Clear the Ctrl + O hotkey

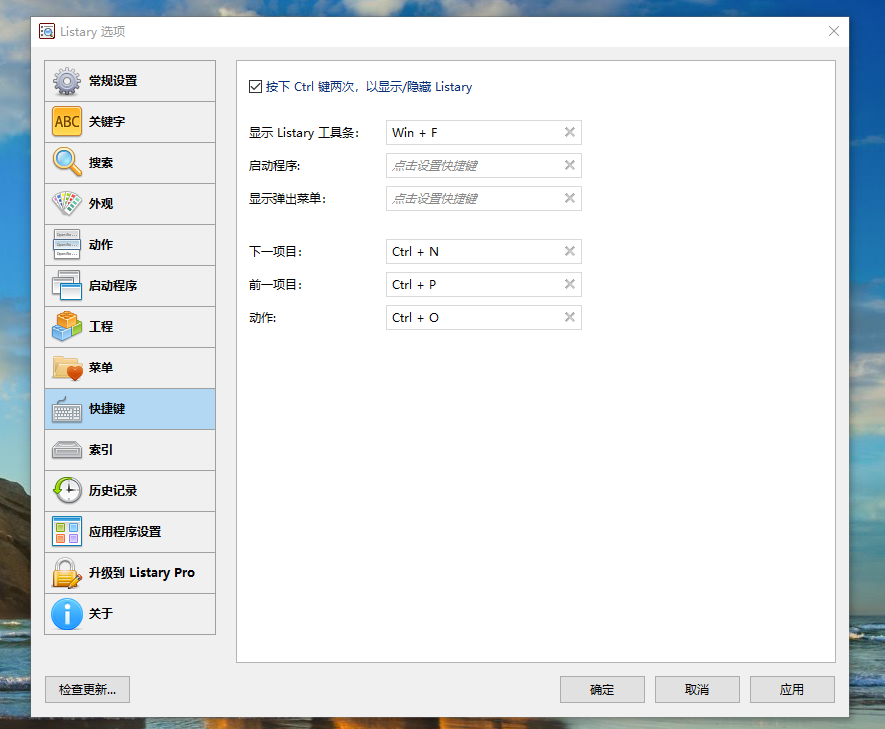[569, 317]
